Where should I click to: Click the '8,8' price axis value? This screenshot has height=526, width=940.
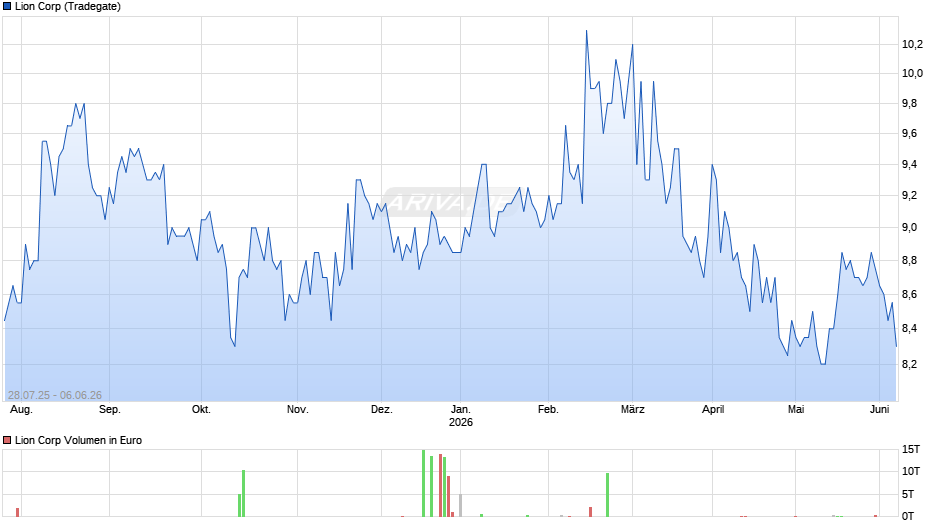click(x=909, y=261)
